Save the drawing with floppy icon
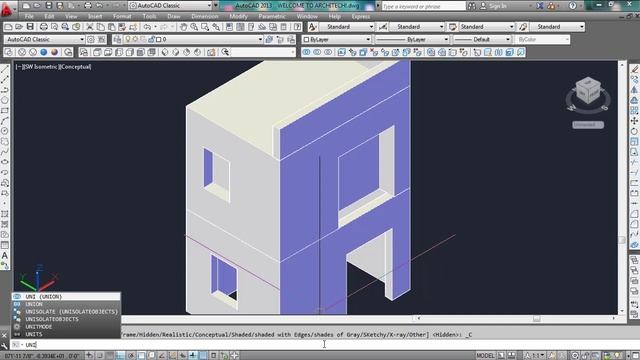 [30, 27]
